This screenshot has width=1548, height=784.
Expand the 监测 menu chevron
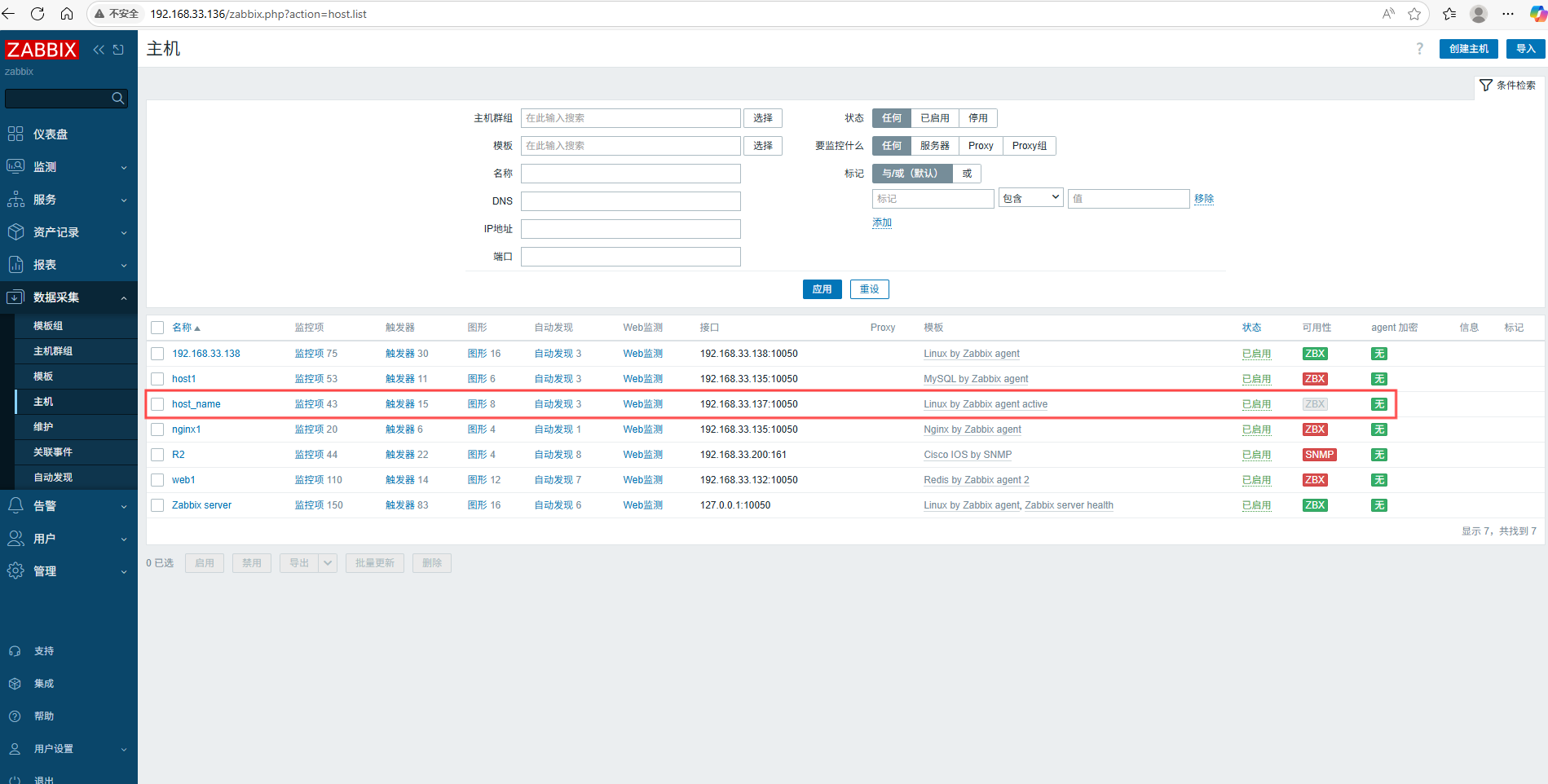pyautogui.click(x=124, y=168)
